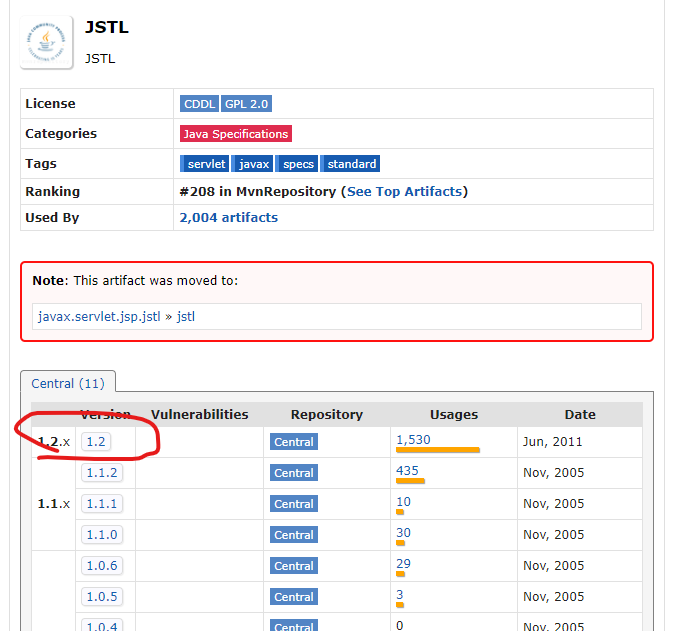Viewport: 674px width, 631px height.
Task: Open version 1.0.5
Action: point(102,596)
